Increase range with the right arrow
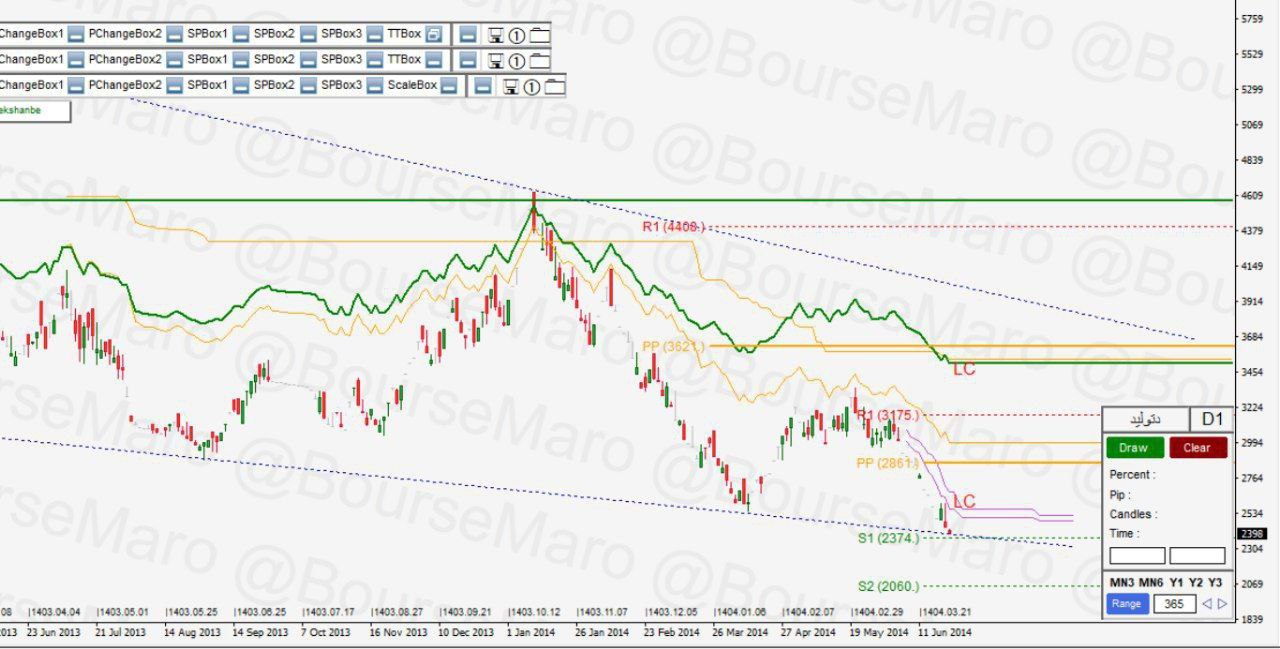 pyautogui.click(x=1222, y=603)
